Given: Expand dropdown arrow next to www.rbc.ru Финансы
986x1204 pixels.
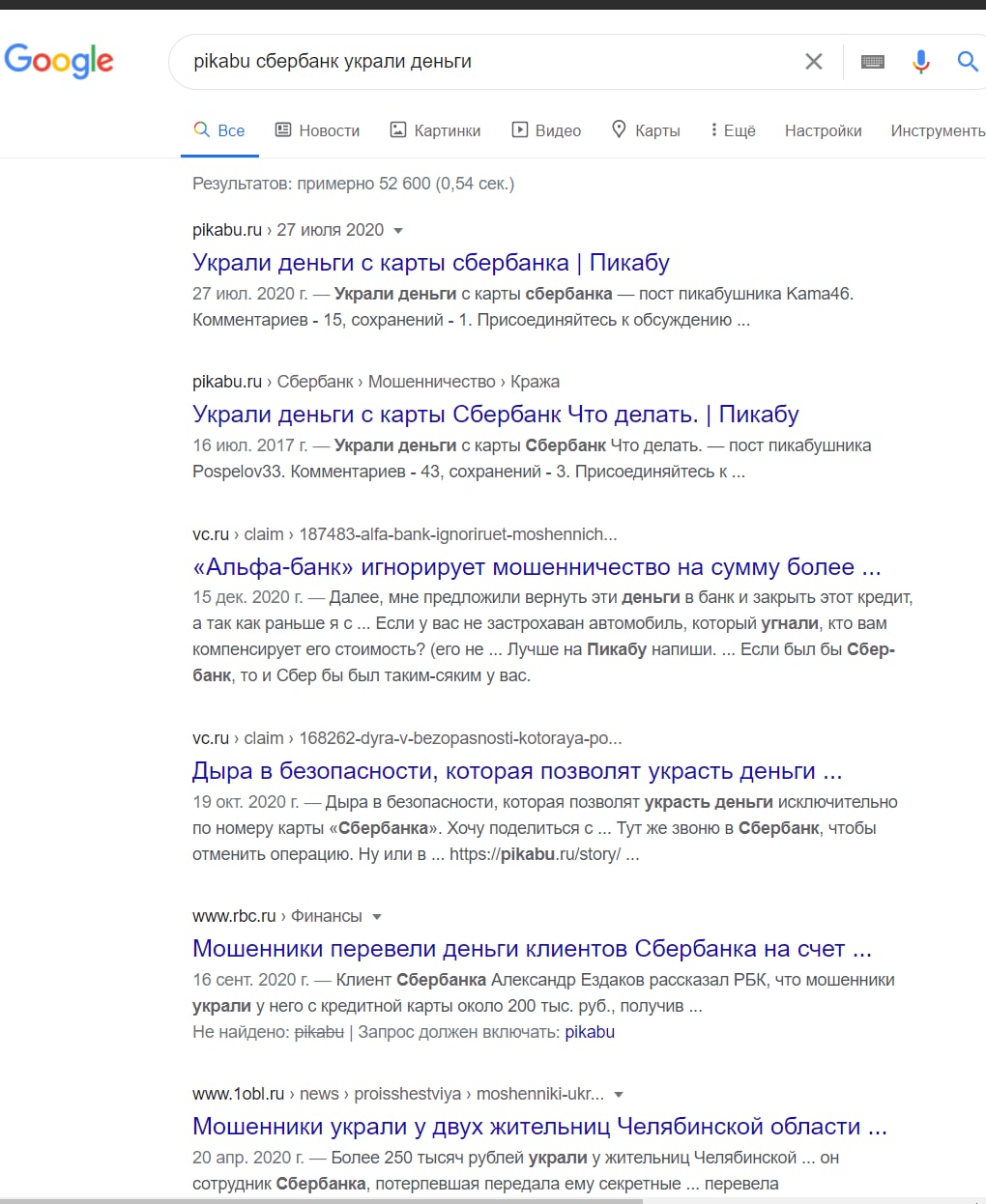Looking at the screenshot, I should point(377,917).
